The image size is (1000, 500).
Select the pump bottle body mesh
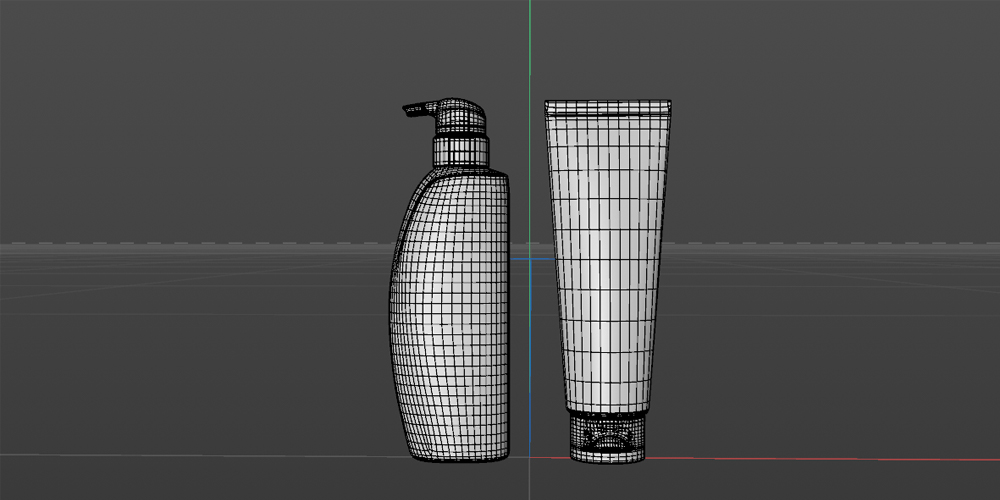450,320
